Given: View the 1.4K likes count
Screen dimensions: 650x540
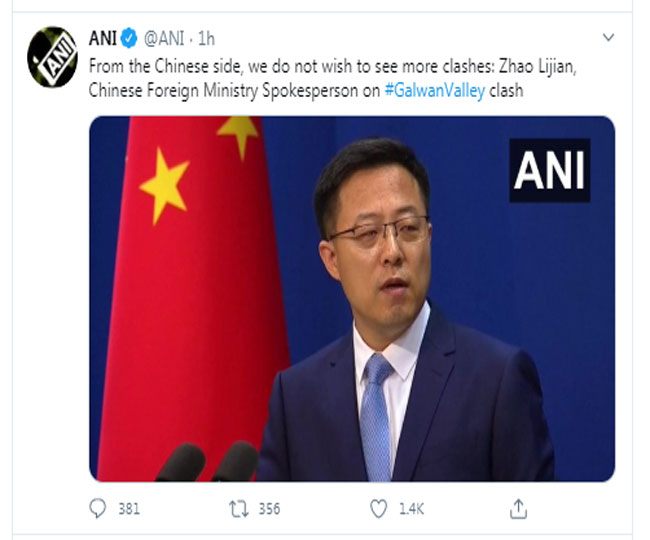Looking at the screenshot, I should click(x=411, y=509).
